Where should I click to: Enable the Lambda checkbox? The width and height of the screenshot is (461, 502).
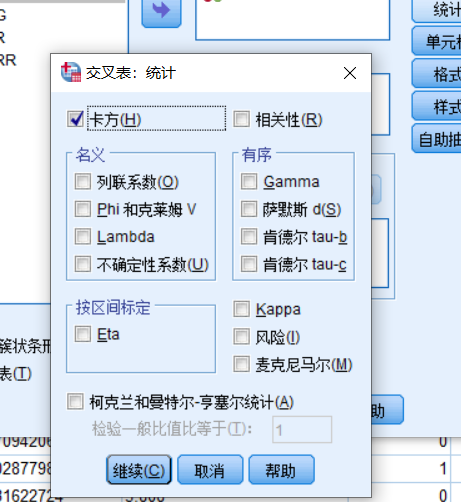[83, 237]
